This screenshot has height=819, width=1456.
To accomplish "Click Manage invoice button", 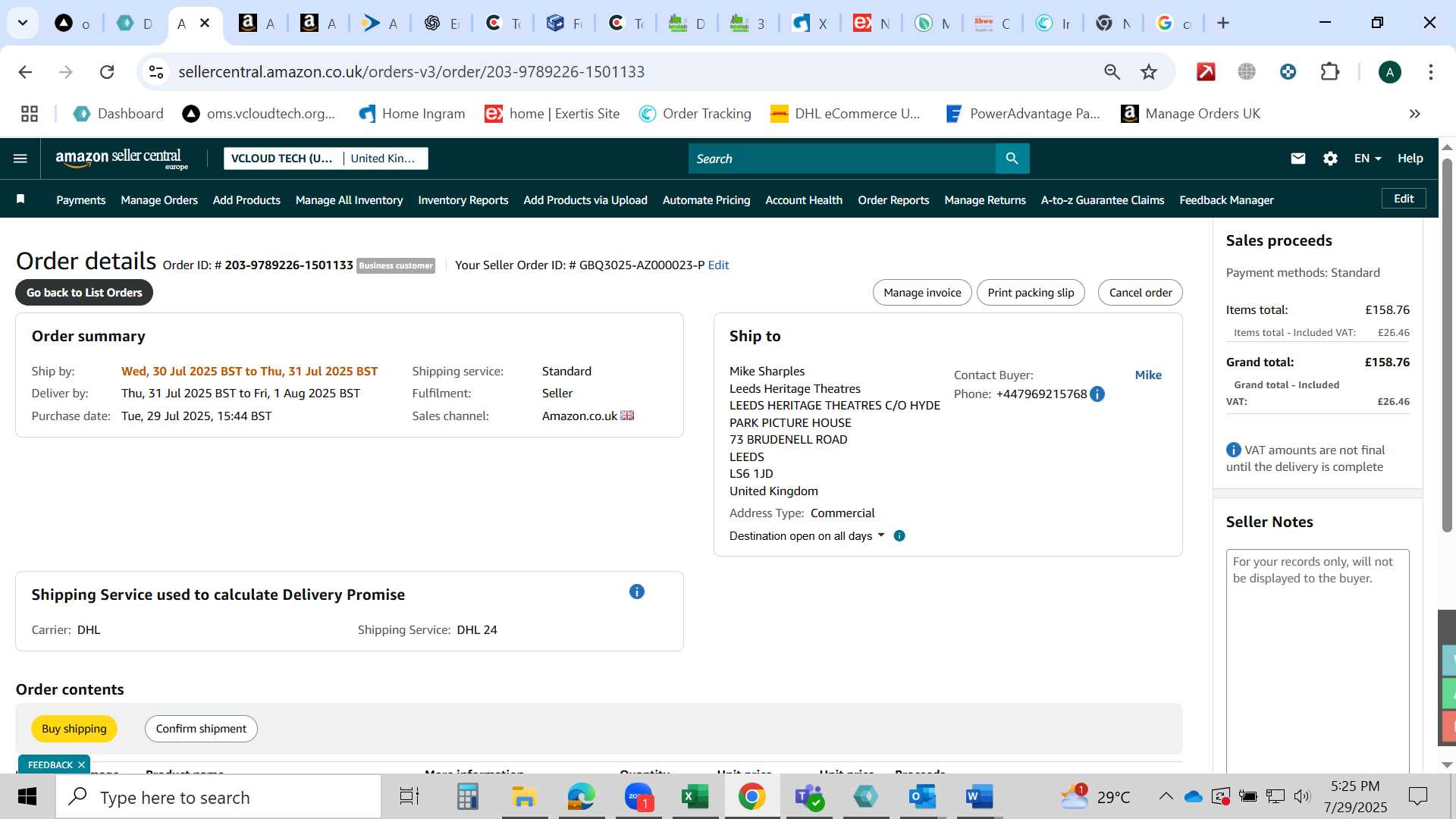I will [x=922, y=293].
